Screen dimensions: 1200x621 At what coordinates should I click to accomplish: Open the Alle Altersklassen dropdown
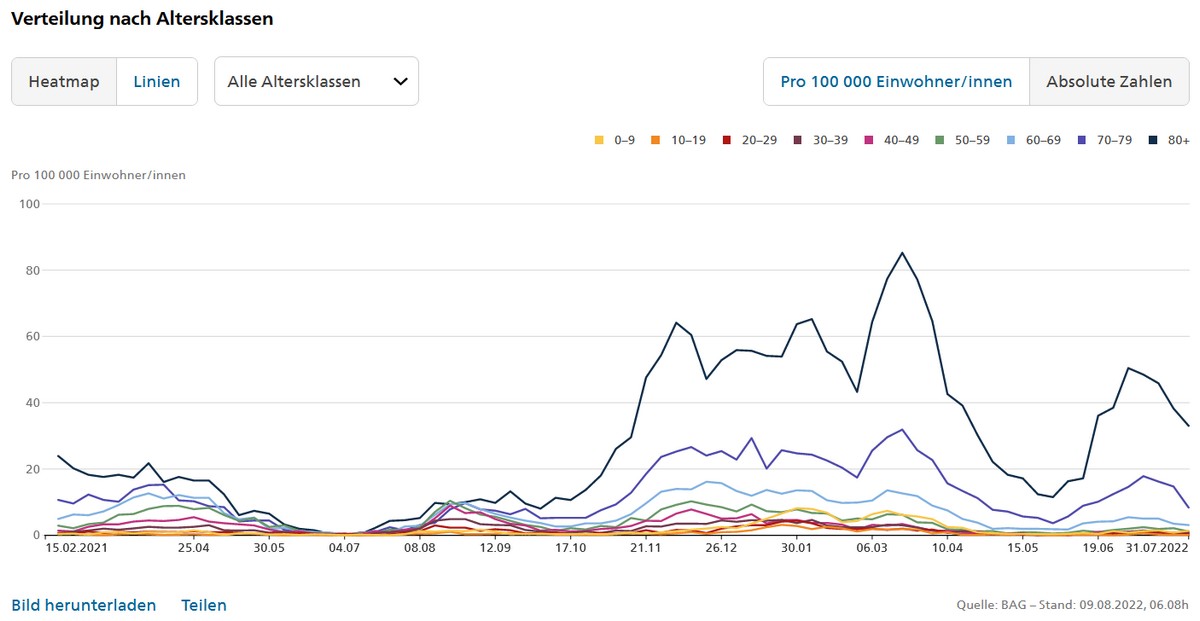pyautogui.click(x=315, y=82)
